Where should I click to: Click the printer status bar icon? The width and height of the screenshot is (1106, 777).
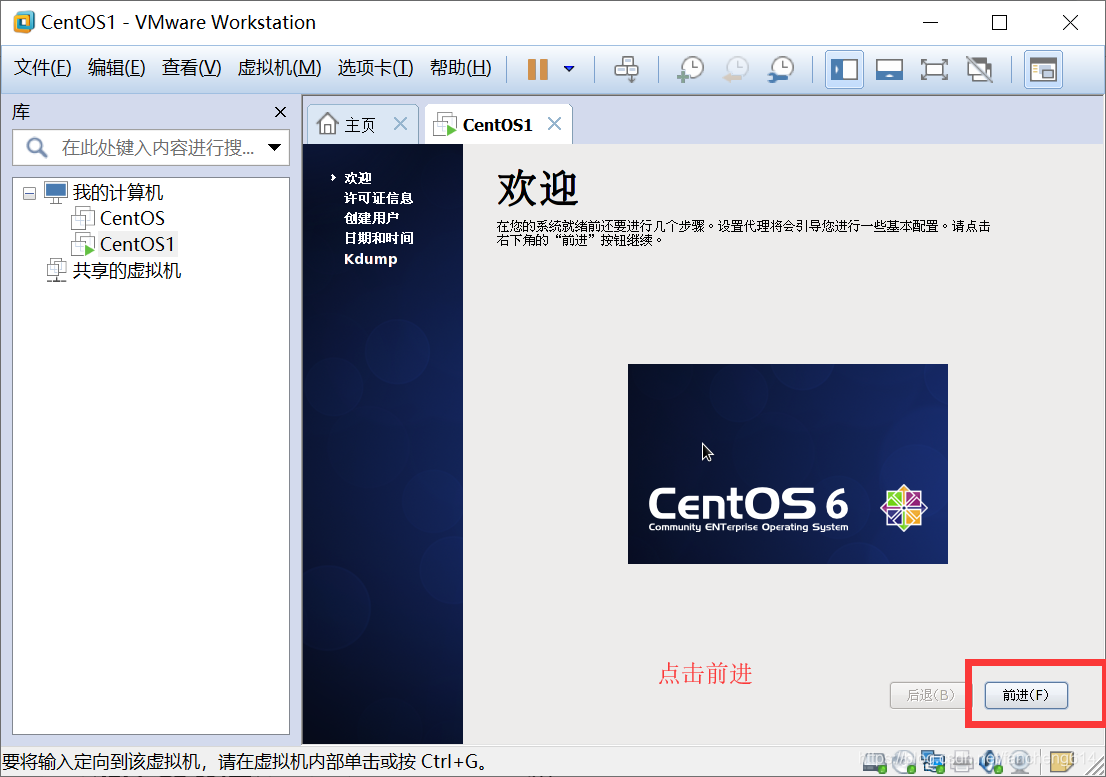coord(962,761)
